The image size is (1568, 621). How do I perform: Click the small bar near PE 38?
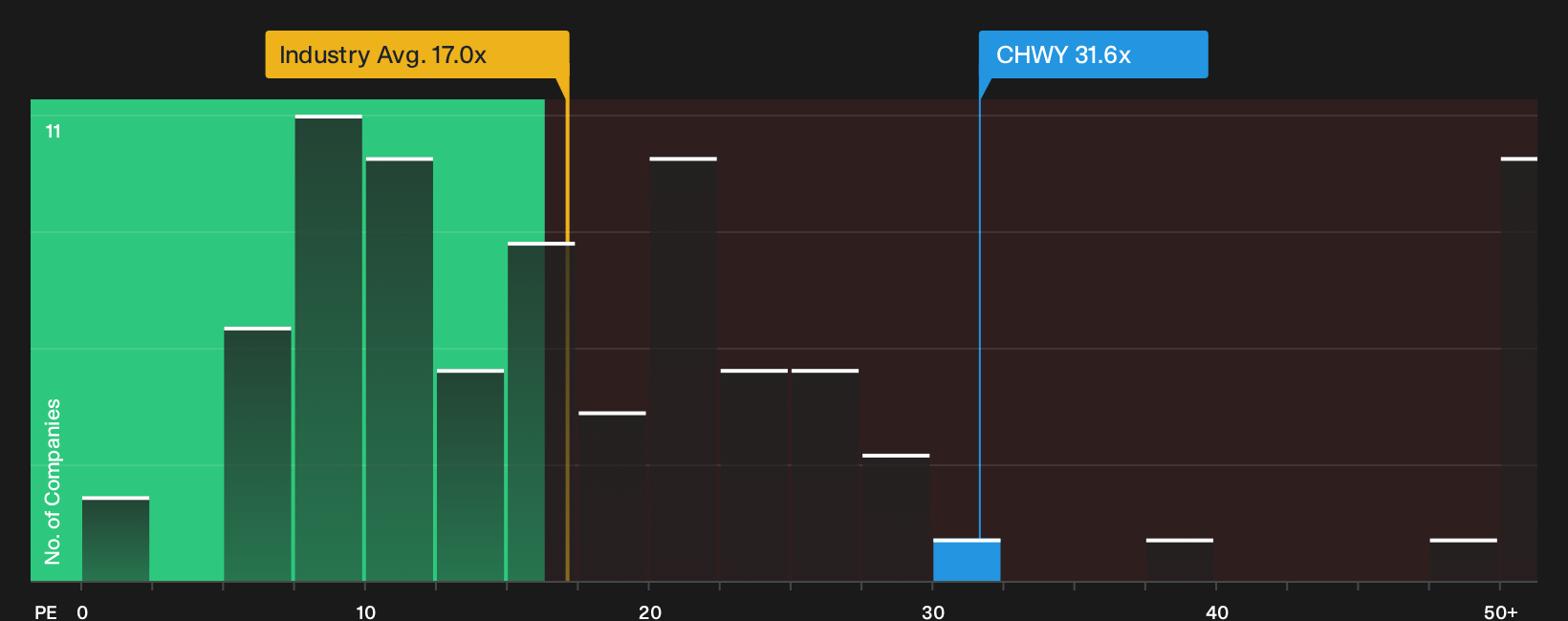click(x=1180, y=560)
